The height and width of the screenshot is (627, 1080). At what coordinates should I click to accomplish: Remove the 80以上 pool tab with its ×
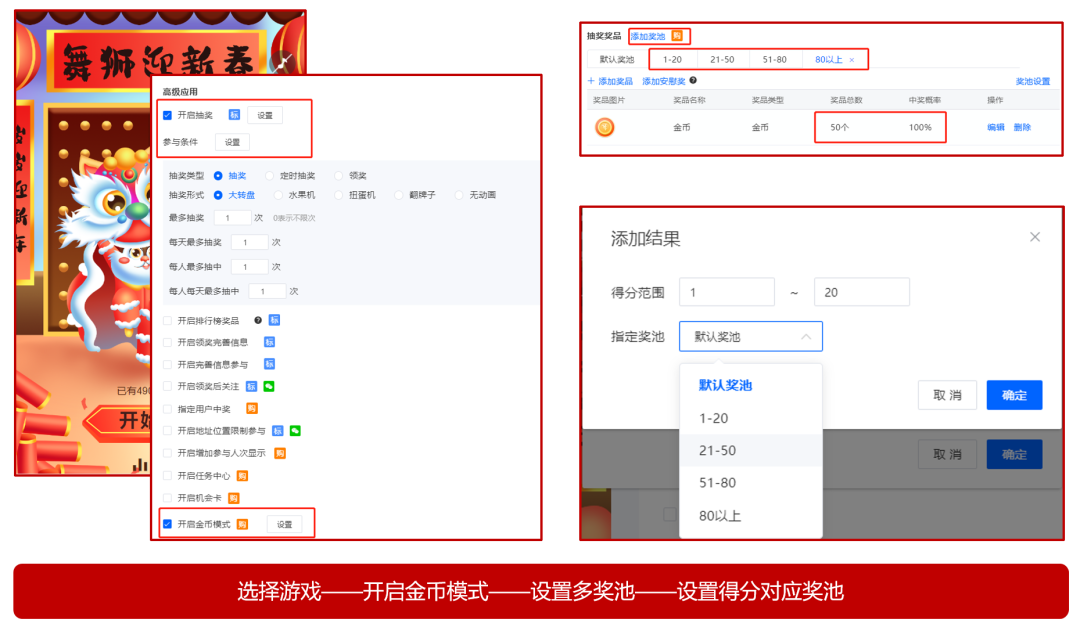[852, 60]
